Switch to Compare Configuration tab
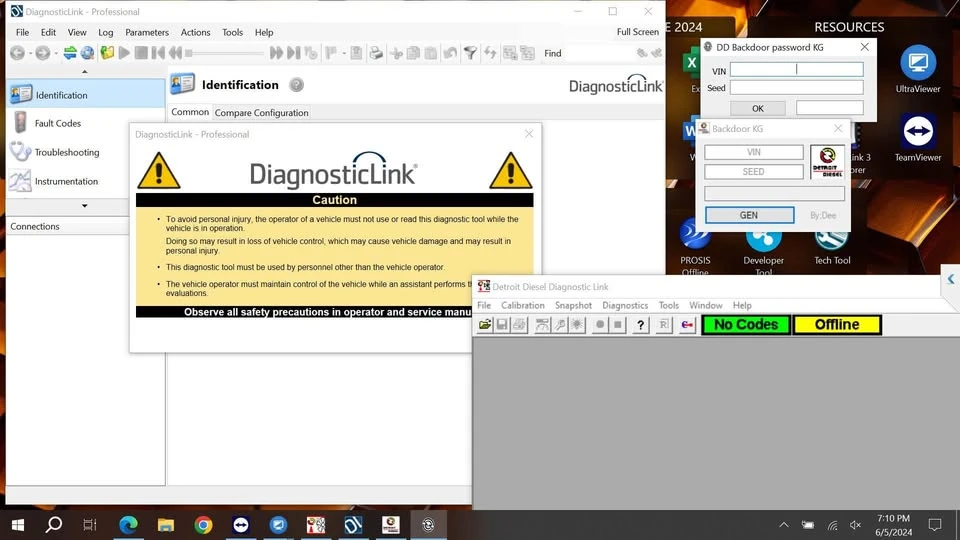960x540 pixels. [x=261, y=113]
